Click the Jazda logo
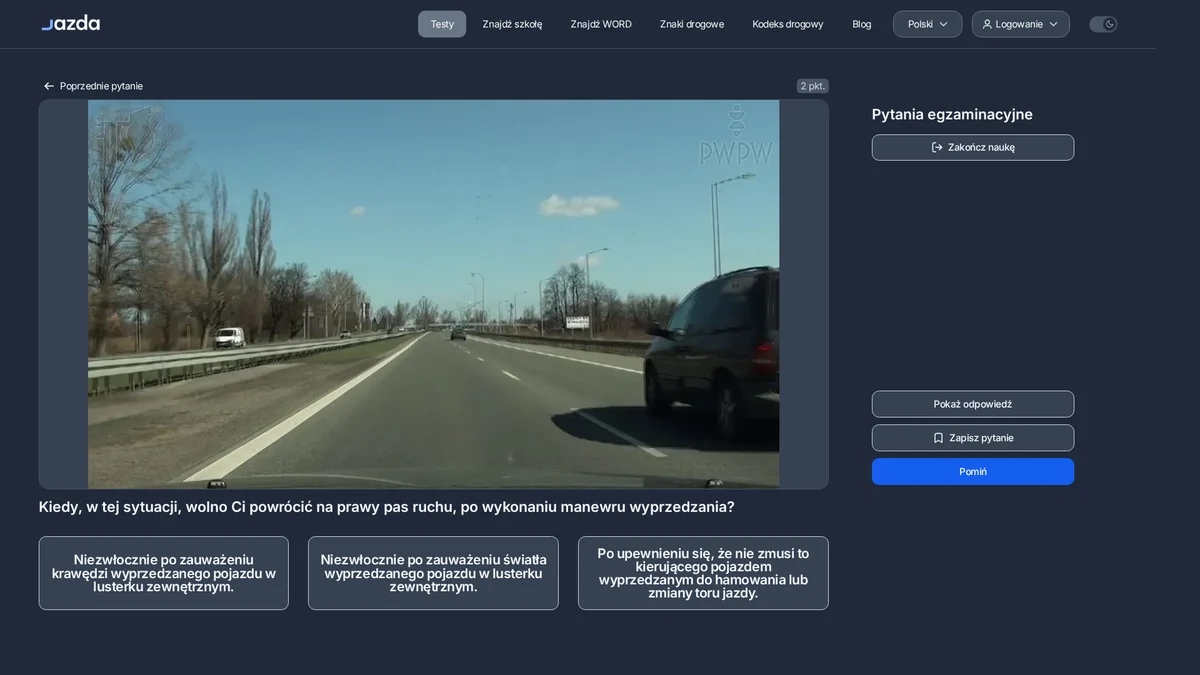The width and height of the screenshot is (1200, 675). [70, 23]
